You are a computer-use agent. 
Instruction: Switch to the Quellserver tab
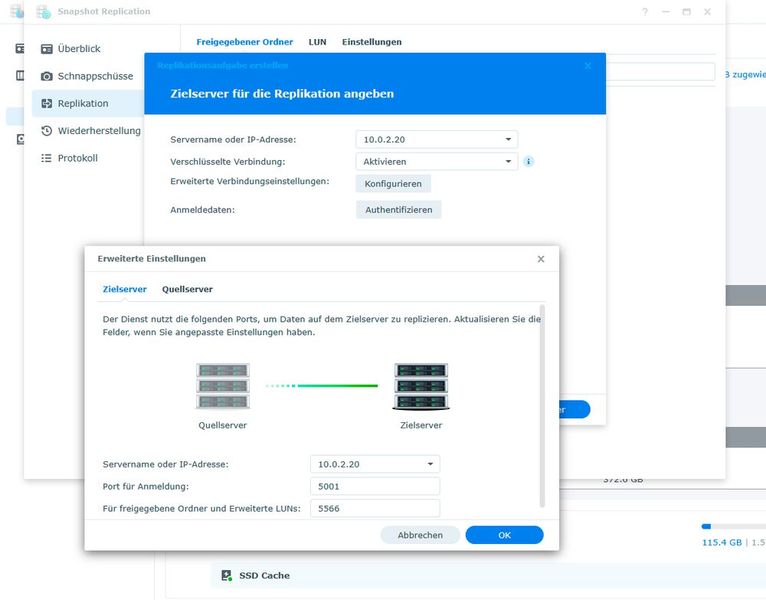187,289
